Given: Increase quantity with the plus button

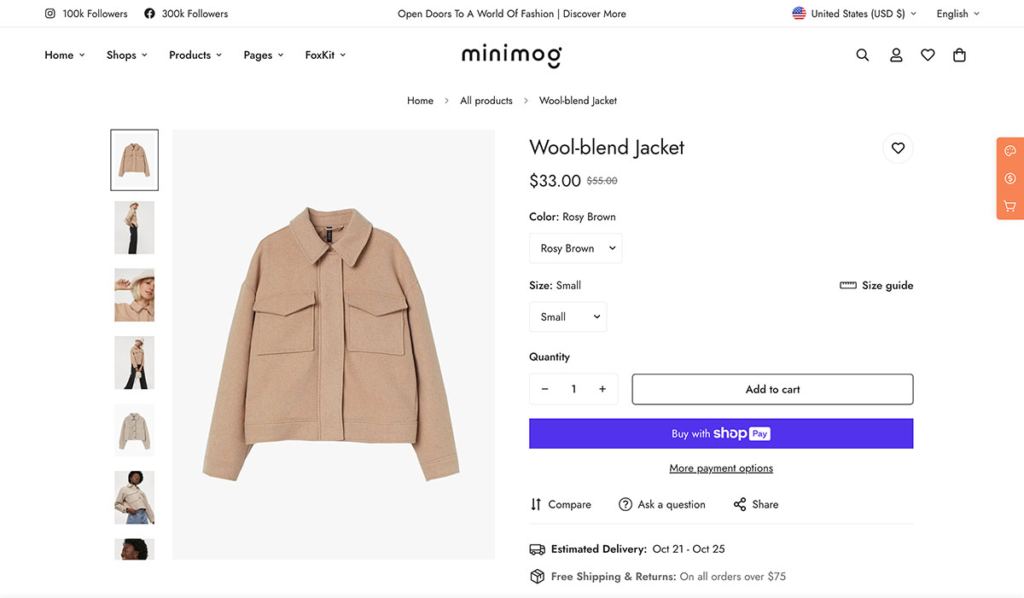Looking at the screenshot, I should 602,389.
